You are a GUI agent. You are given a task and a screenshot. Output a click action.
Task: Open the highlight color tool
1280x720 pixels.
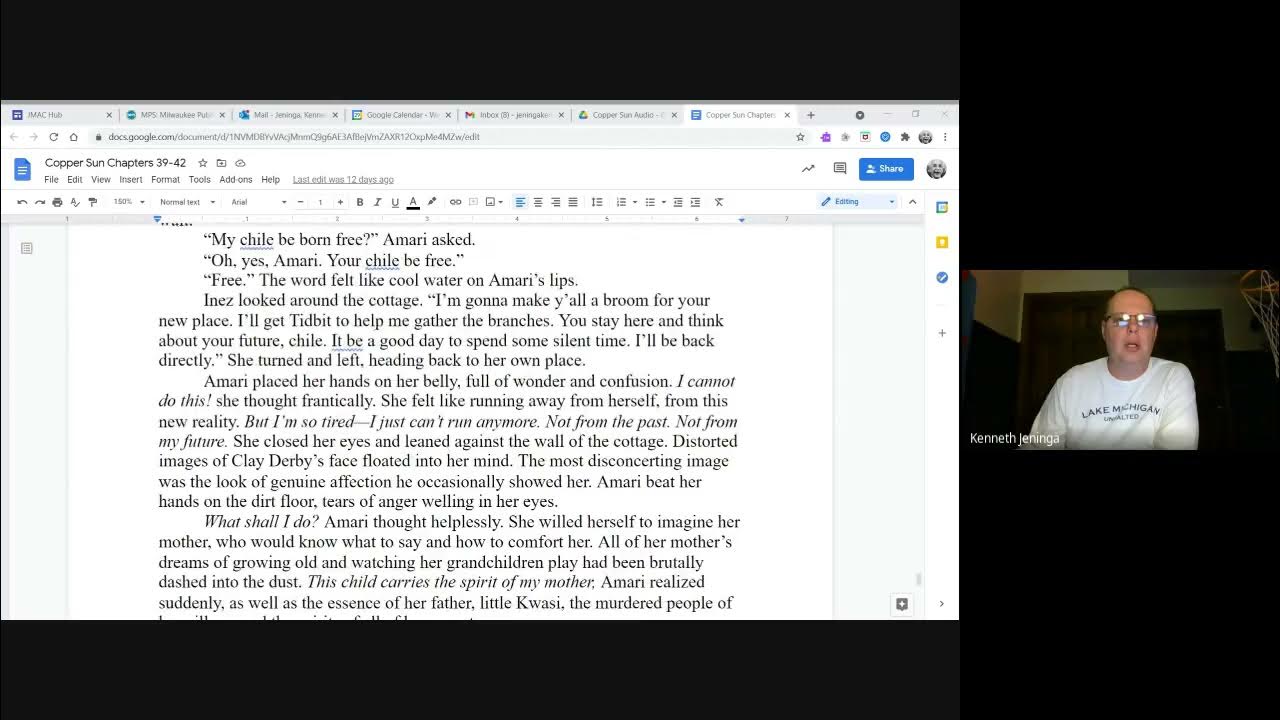coord(431,202)
